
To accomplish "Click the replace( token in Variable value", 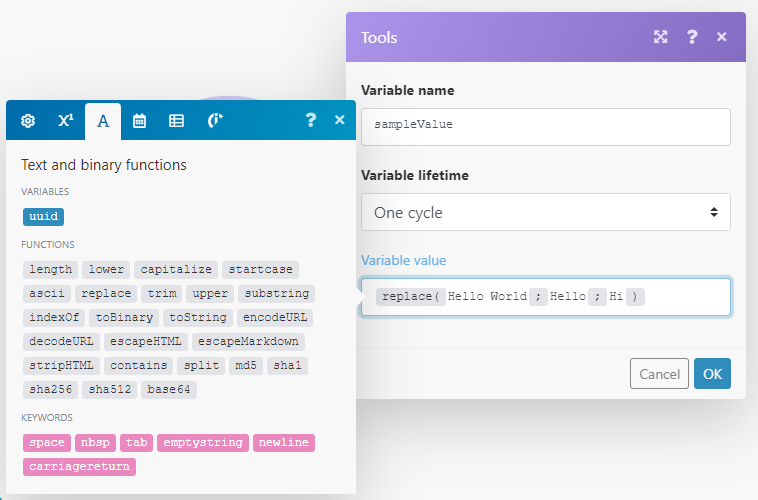I will tap(410, 296).
